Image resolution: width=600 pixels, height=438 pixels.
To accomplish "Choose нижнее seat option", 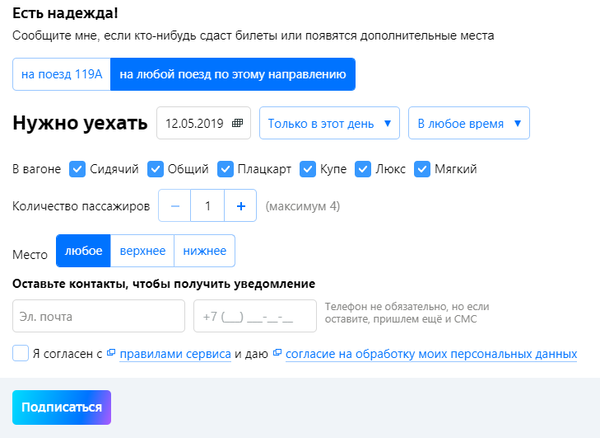I will [x=204, y=251].
